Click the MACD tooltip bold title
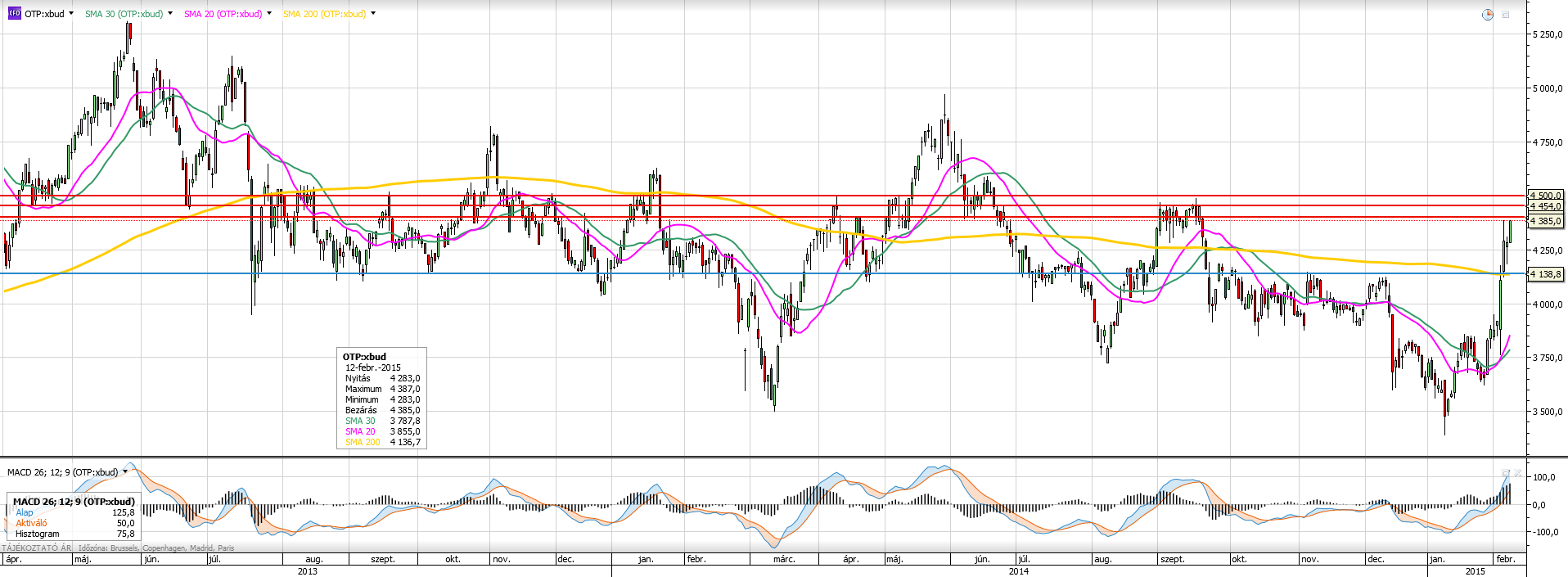 pyautogui.click(x=74, y=502)
